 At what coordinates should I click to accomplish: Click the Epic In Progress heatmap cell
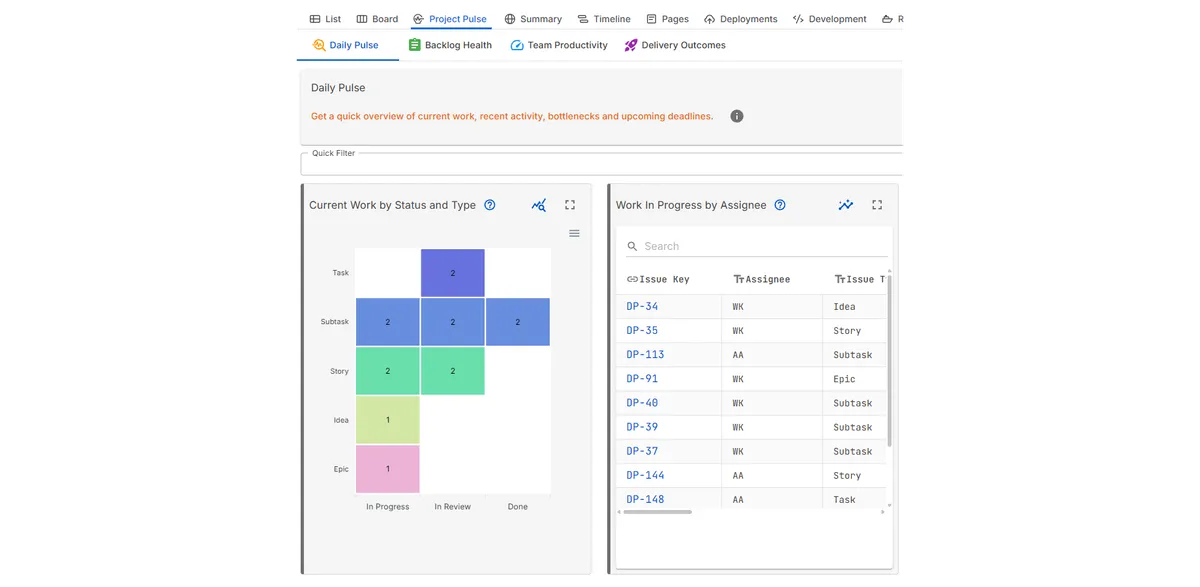388,469
